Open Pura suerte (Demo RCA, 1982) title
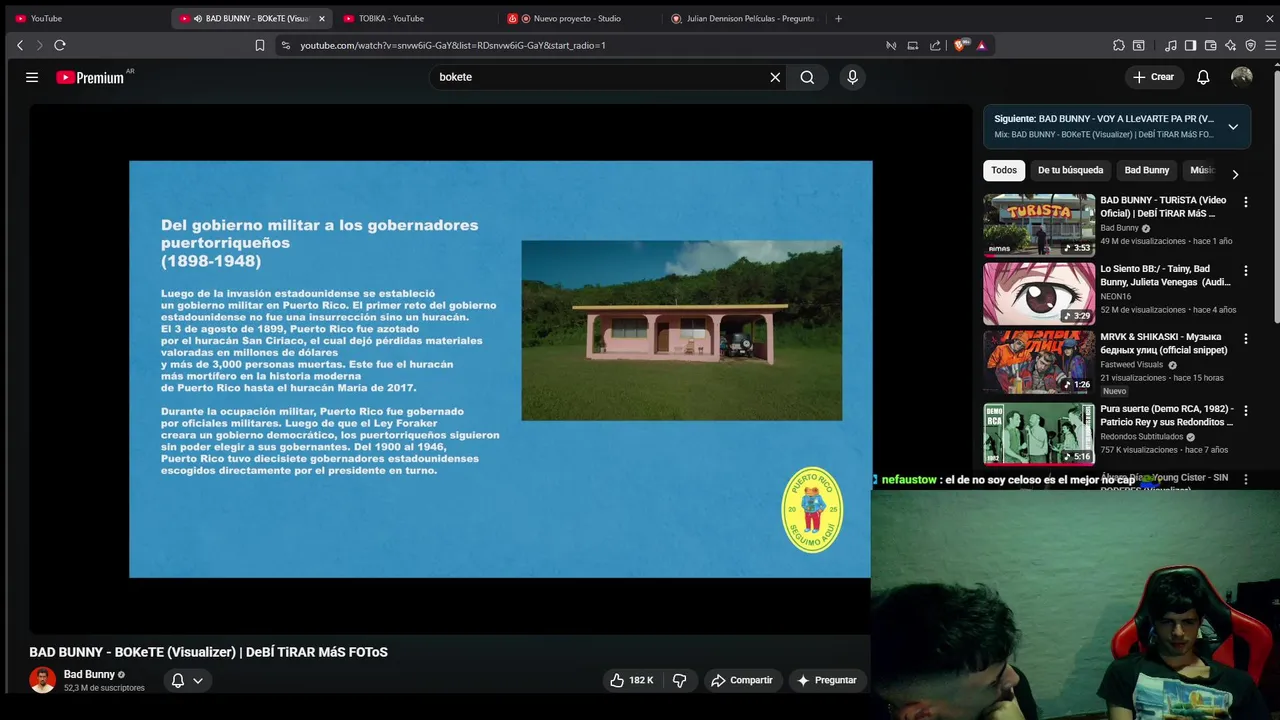The height and width of the screenshot is (720, 1280). point(1167,415)
